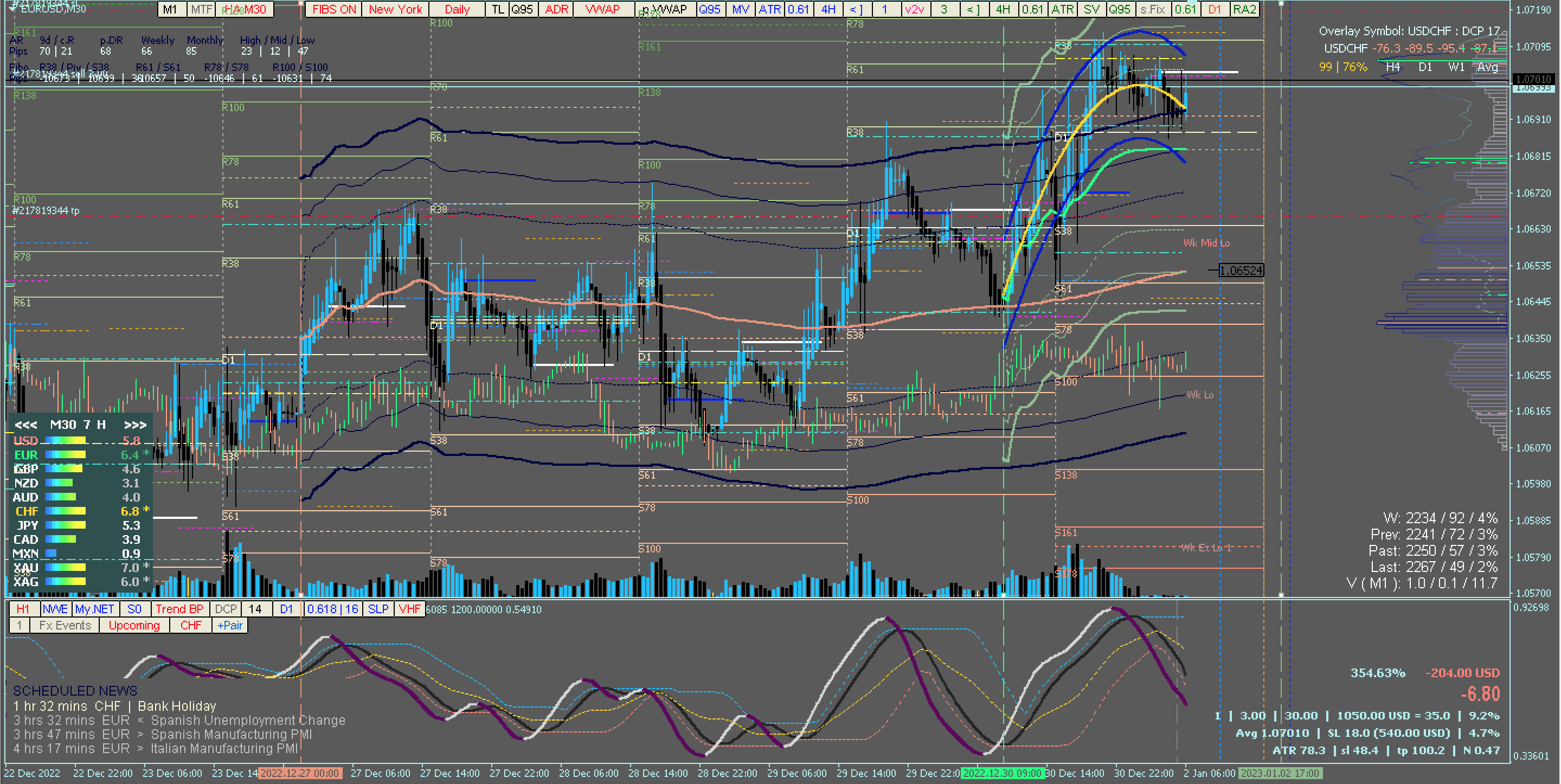
Task: Click the Trend BP button
Action: coord(179,609)
